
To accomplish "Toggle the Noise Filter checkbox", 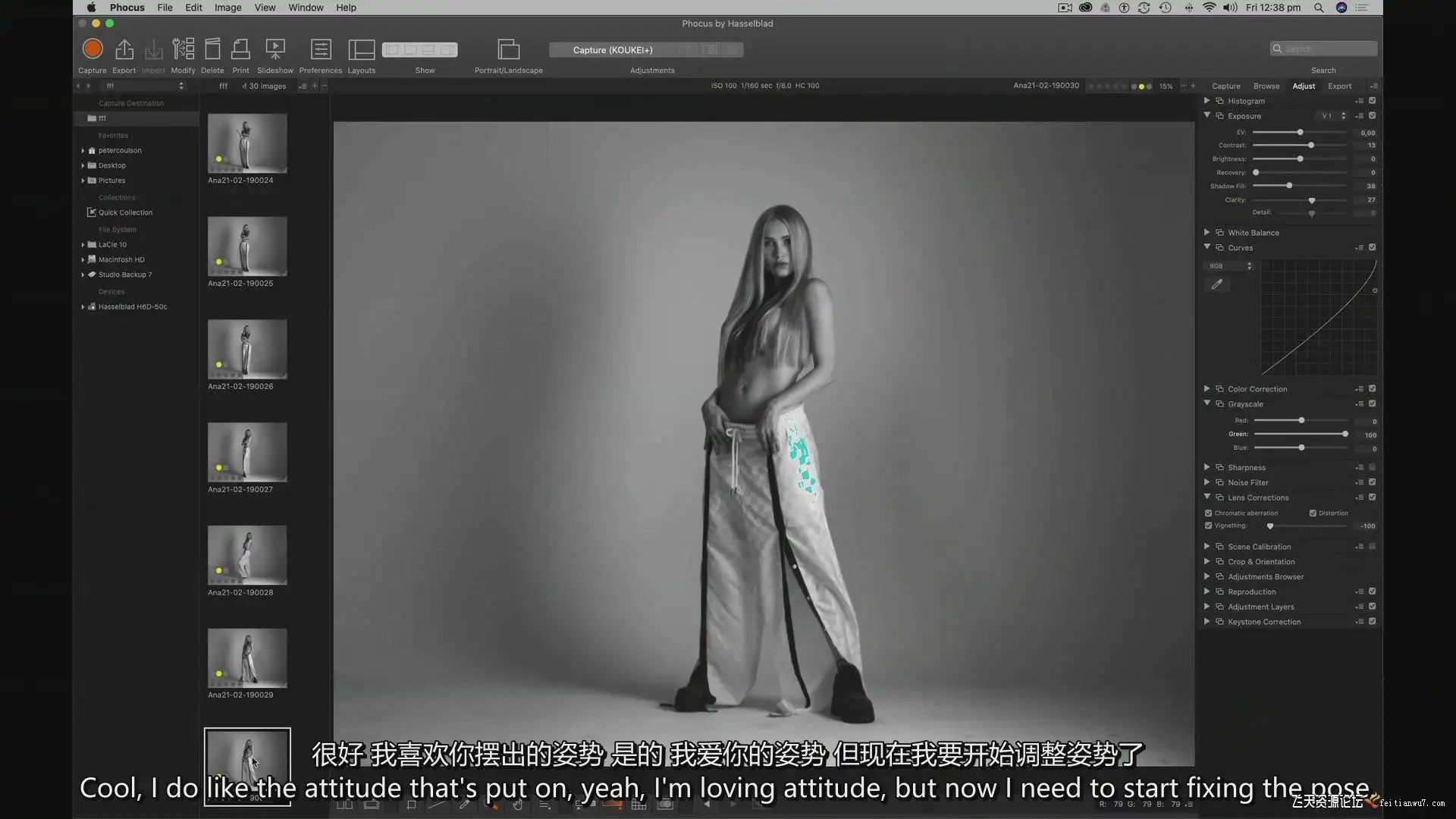I will [x=1372, y=482].
